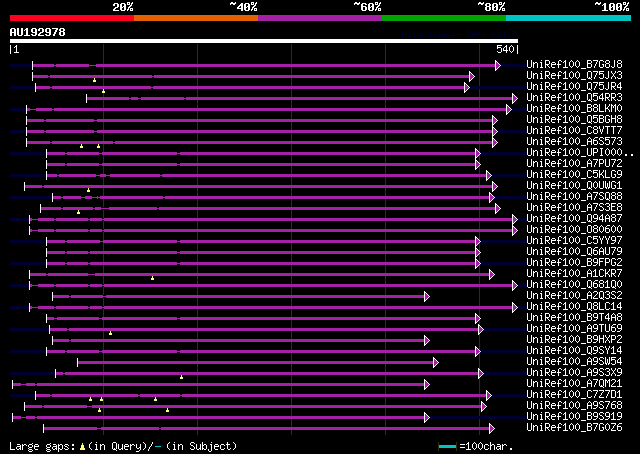Click the query start position 1 label

[16, 49]
